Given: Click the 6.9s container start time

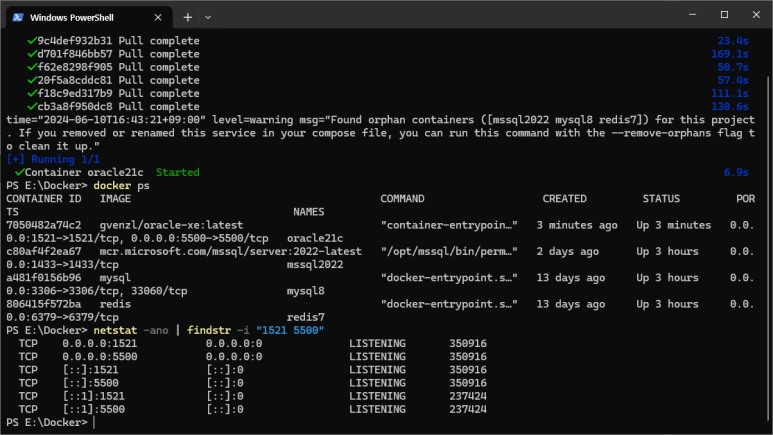Looking at the screenshot, I should 736,173.
